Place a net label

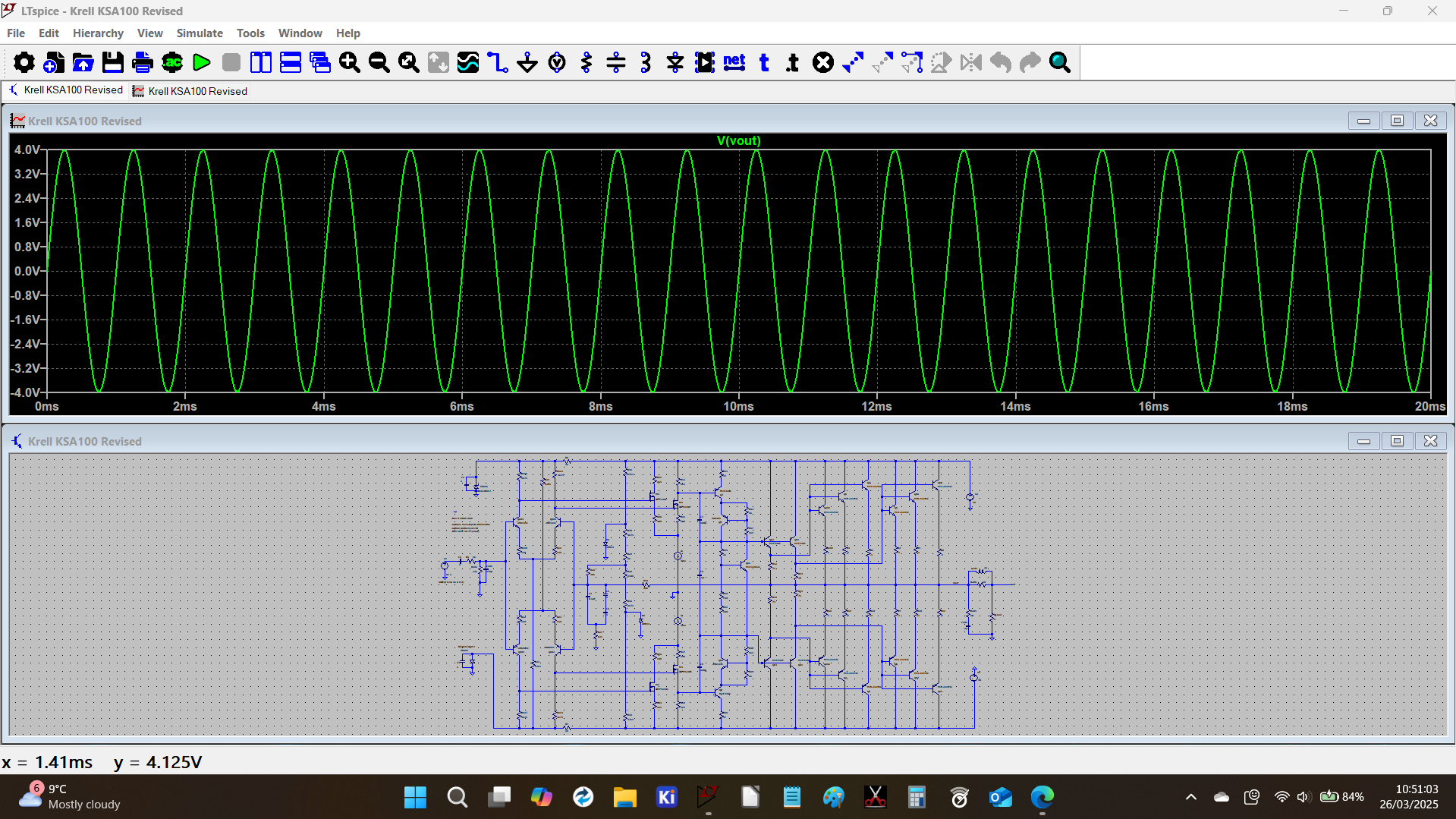pos(734,62)
